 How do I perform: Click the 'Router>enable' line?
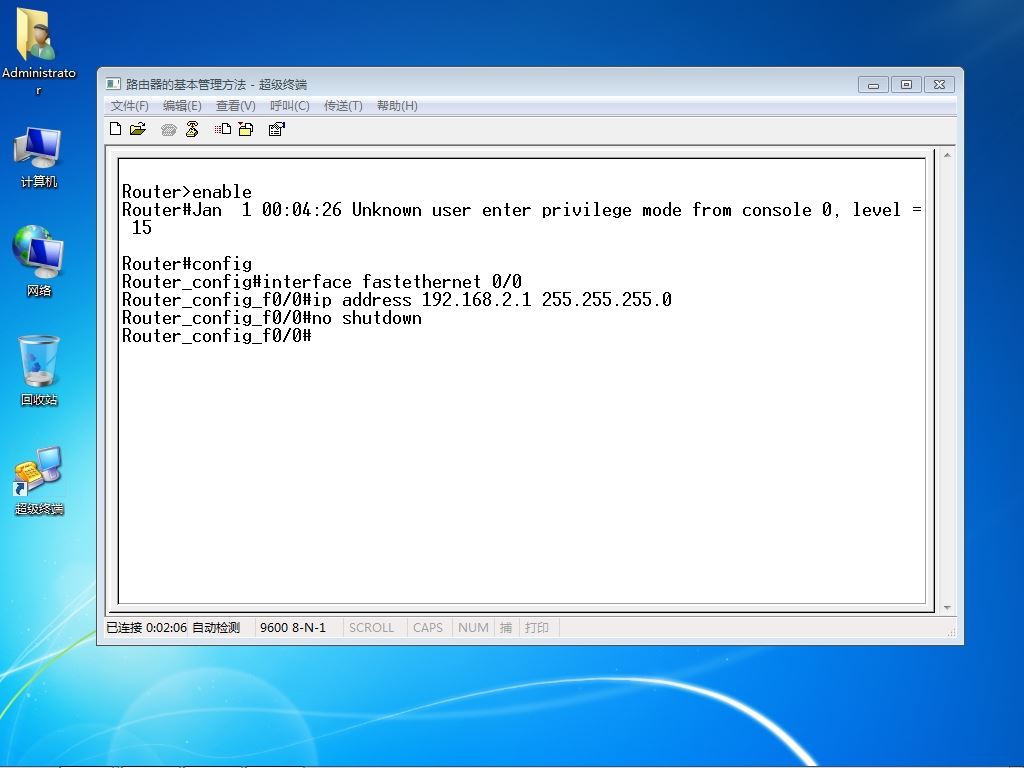tap(187, 192)
